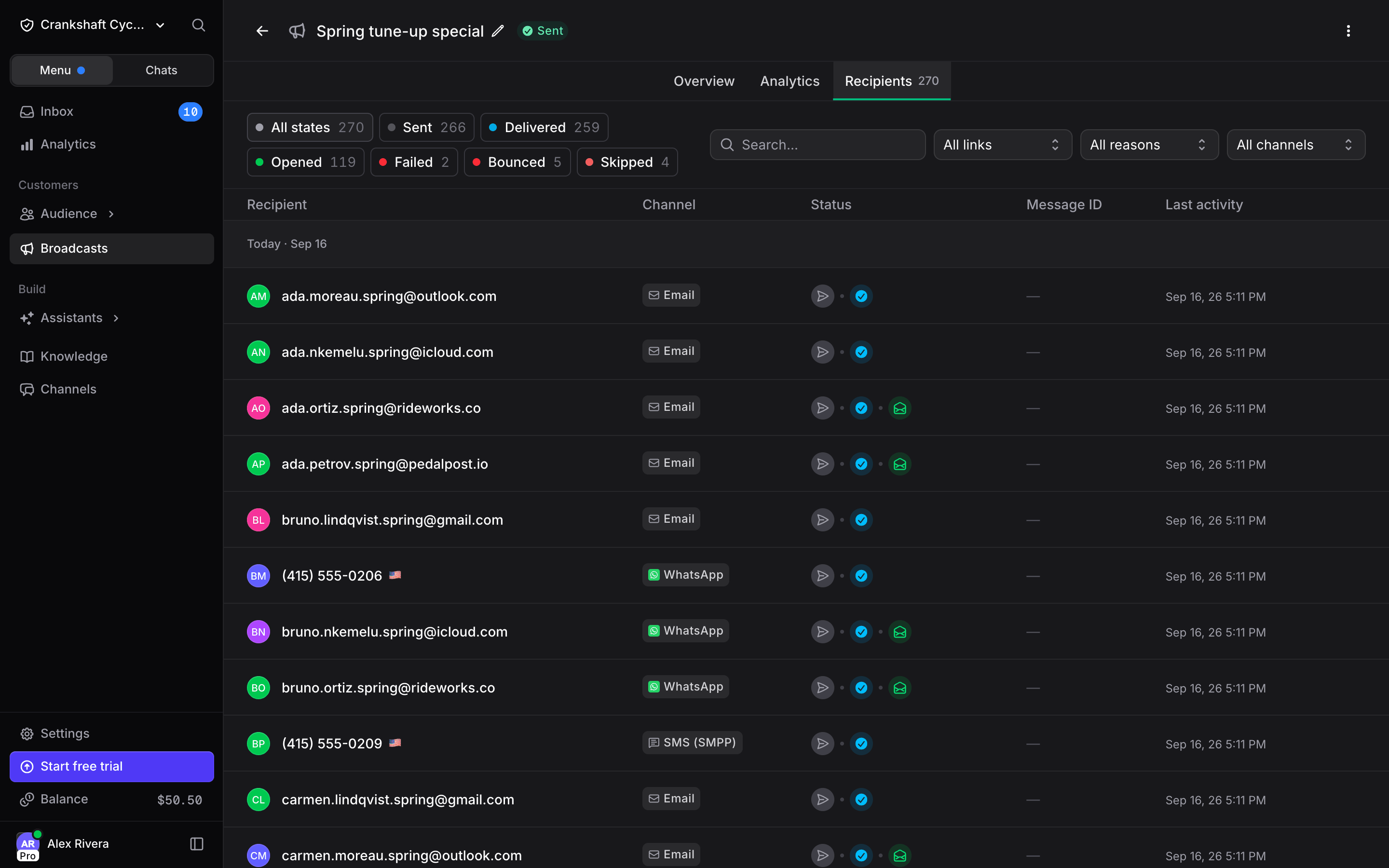
Task: Open the three-dot more options menu
Action: [x=1348, y=31]
